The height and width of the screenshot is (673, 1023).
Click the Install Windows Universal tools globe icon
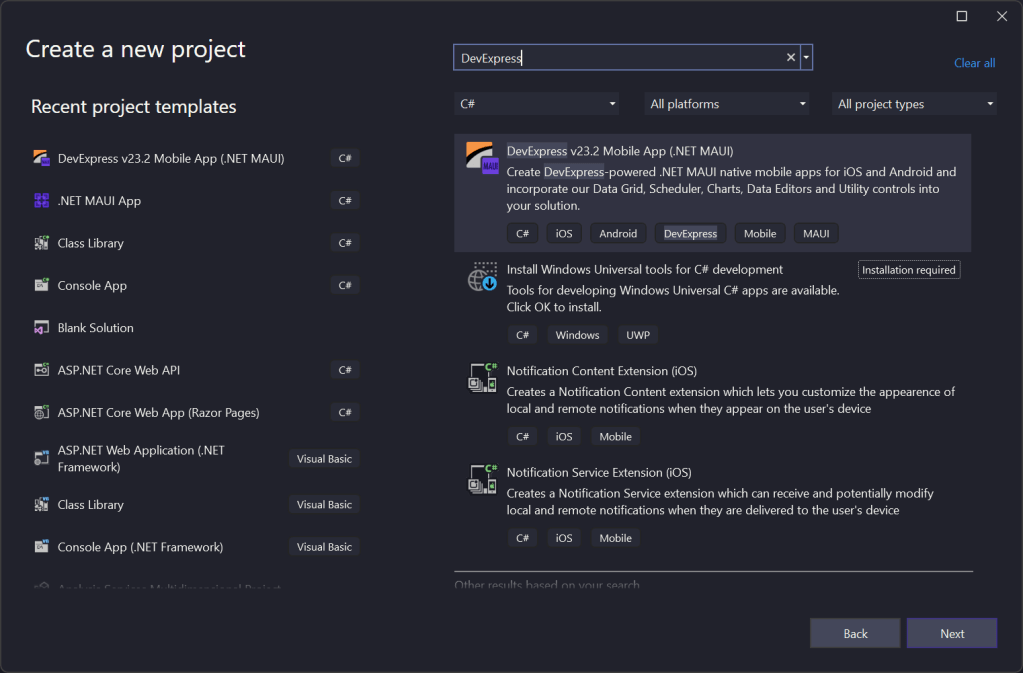click(483, 277)
